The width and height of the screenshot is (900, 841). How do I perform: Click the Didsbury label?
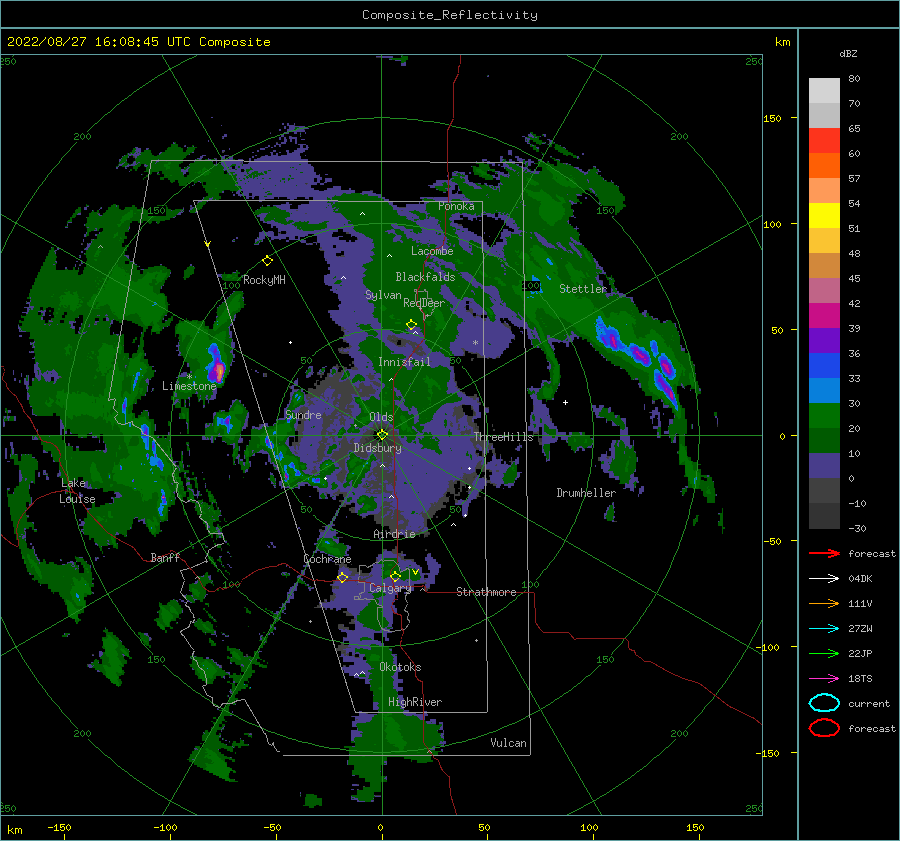[x=377, y=448]
